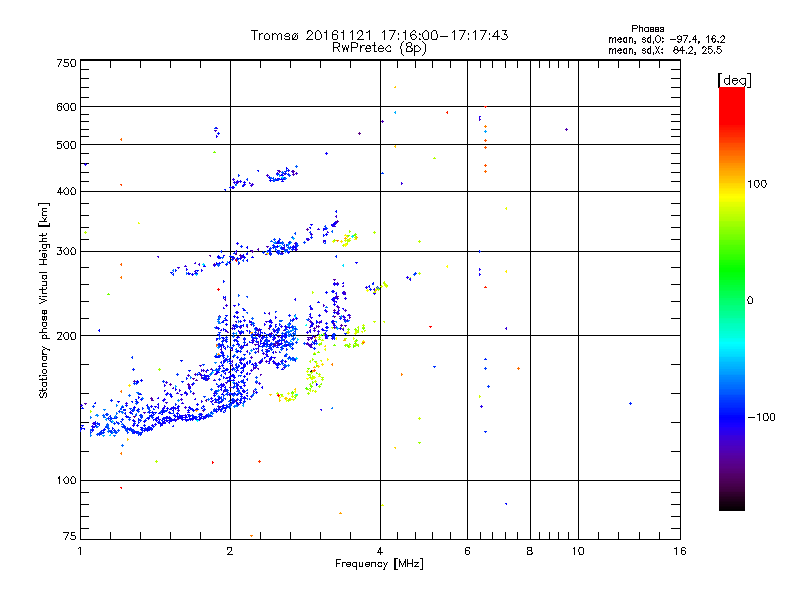Click the x-axis tick label '16'
This screenshot has height=600, width=800.
pyautogui.click(x=680, y=551)
